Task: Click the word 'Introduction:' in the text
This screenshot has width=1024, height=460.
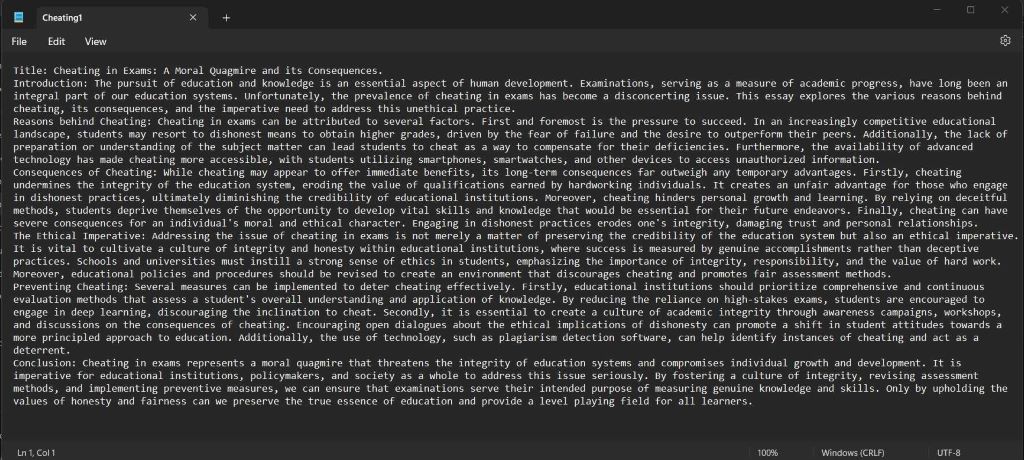Action: pyautogui.click(x=50, y=83)
